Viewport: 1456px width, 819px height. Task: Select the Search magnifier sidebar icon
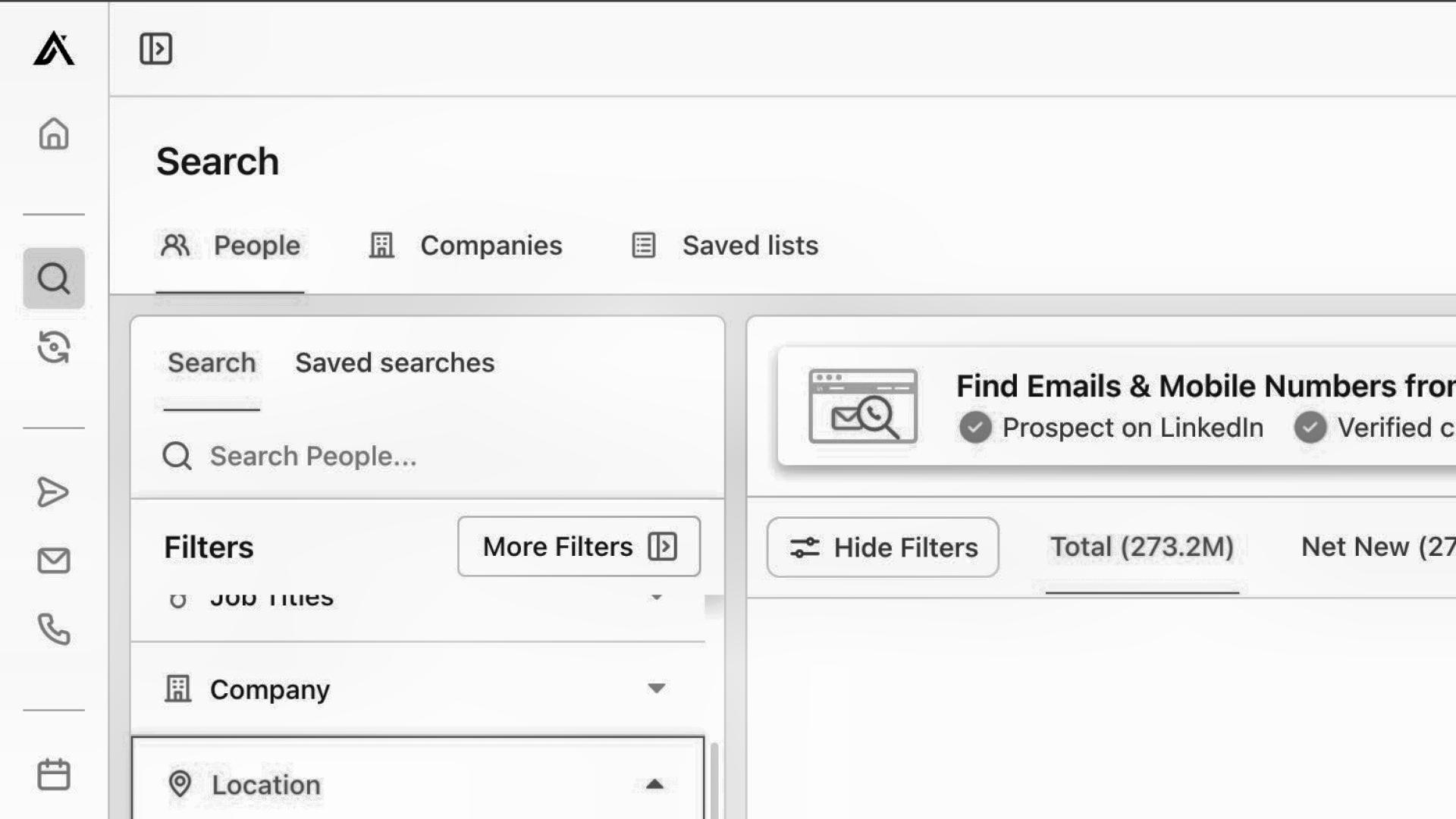54,278
